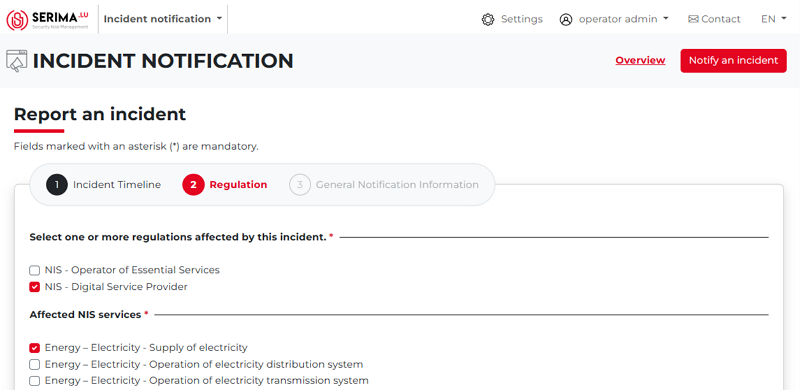The height and width of the screenshot is (390, 800).
Task: Open step 3 General Notification Information
Action: 384,185
